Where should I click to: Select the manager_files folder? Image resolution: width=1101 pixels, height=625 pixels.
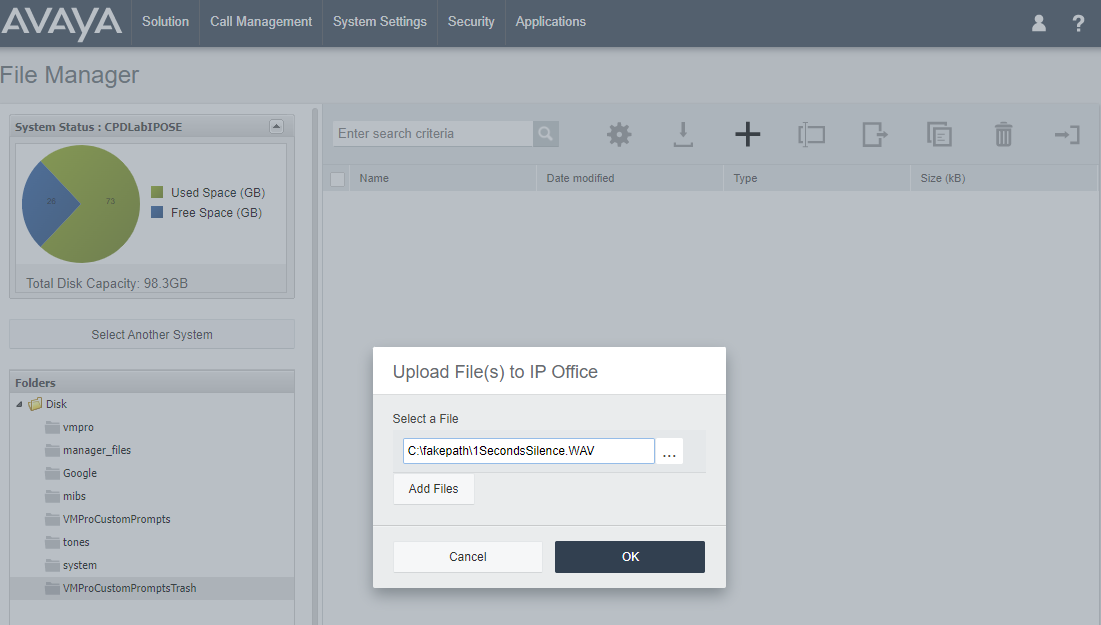[x=97, y=450]
